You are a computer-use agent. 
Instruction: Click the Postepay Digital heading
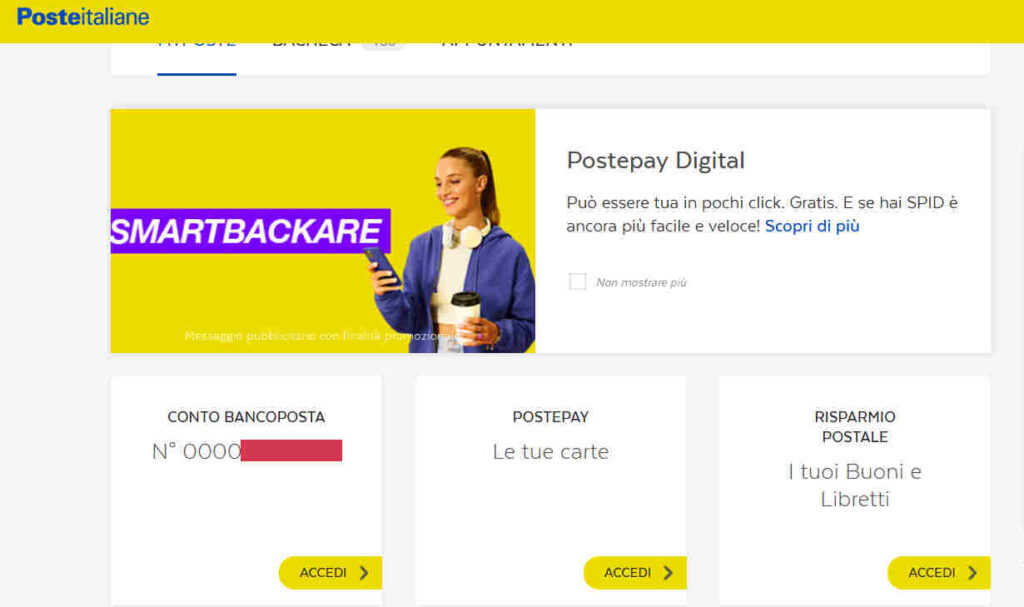pos(656,161)
